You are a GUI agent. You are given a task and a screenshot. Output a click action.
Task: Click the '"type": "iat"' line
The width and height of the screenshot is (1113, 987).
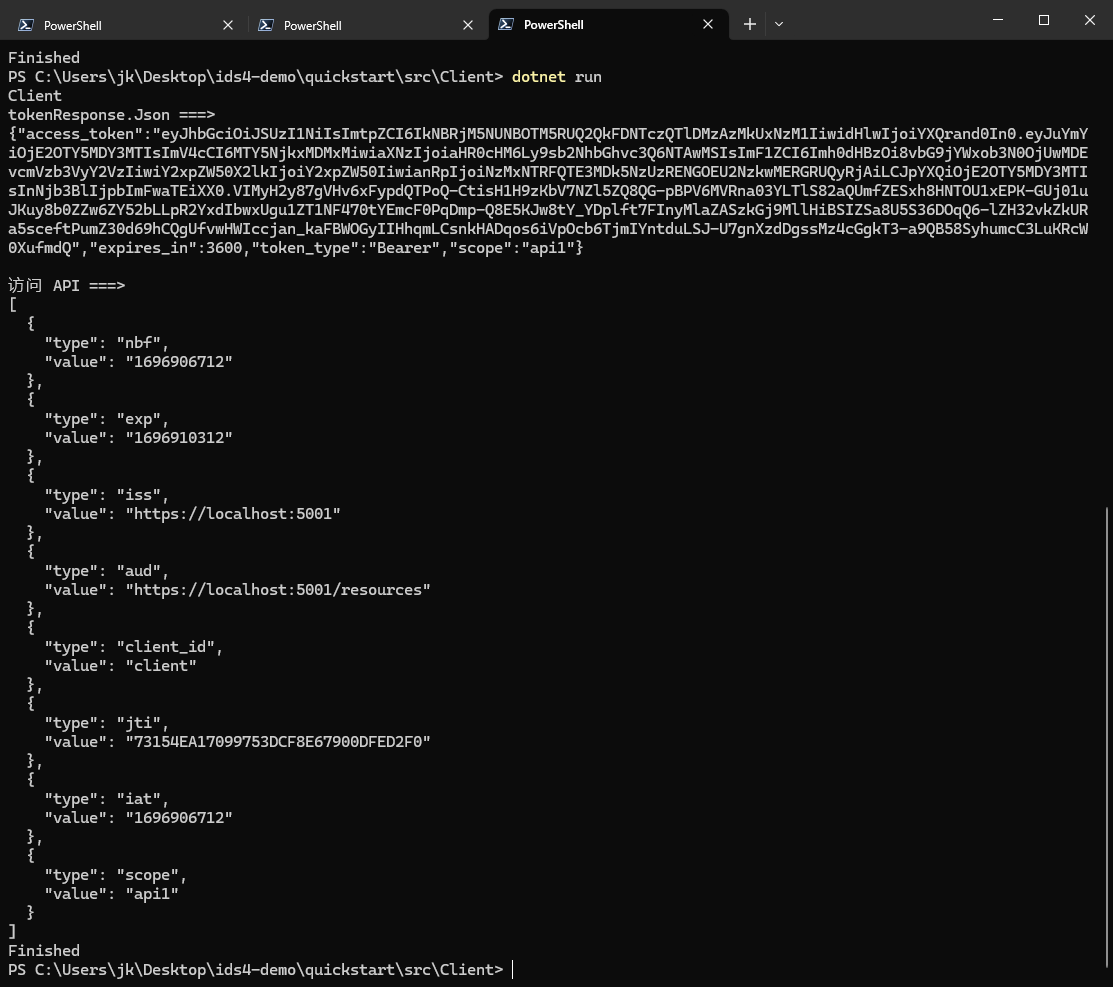point(107,799)
